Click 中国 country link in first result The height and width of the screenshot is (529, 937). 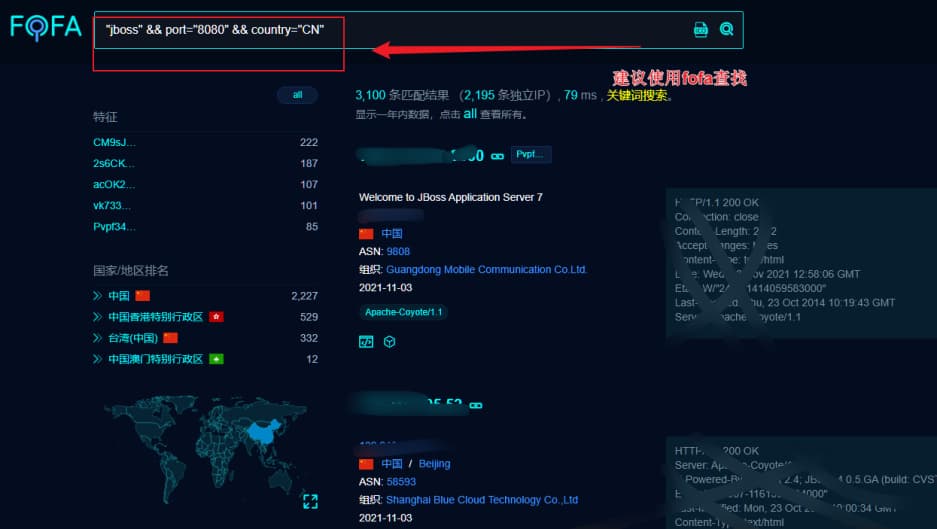pyautogui.click(x=392, y=234)
